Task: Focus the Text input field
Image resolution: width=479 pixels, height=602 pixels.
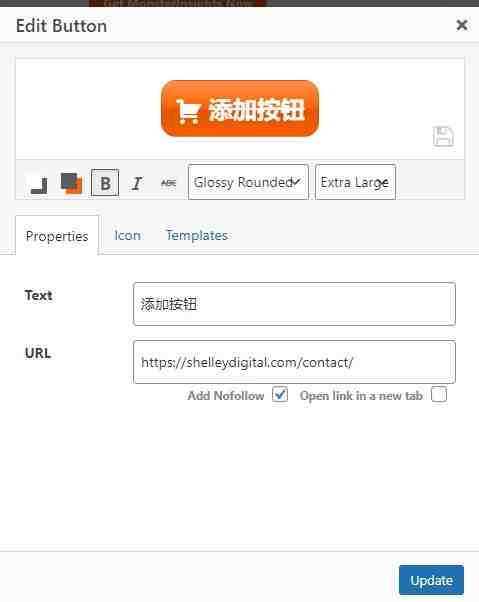Action: point(294,304)
